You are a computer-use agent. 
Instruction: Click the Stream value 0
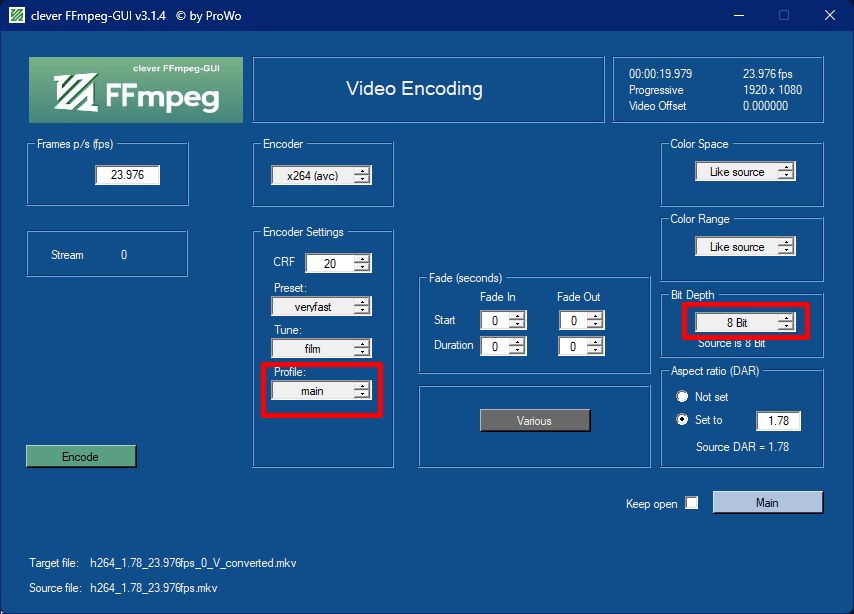(x=124, y=254)
